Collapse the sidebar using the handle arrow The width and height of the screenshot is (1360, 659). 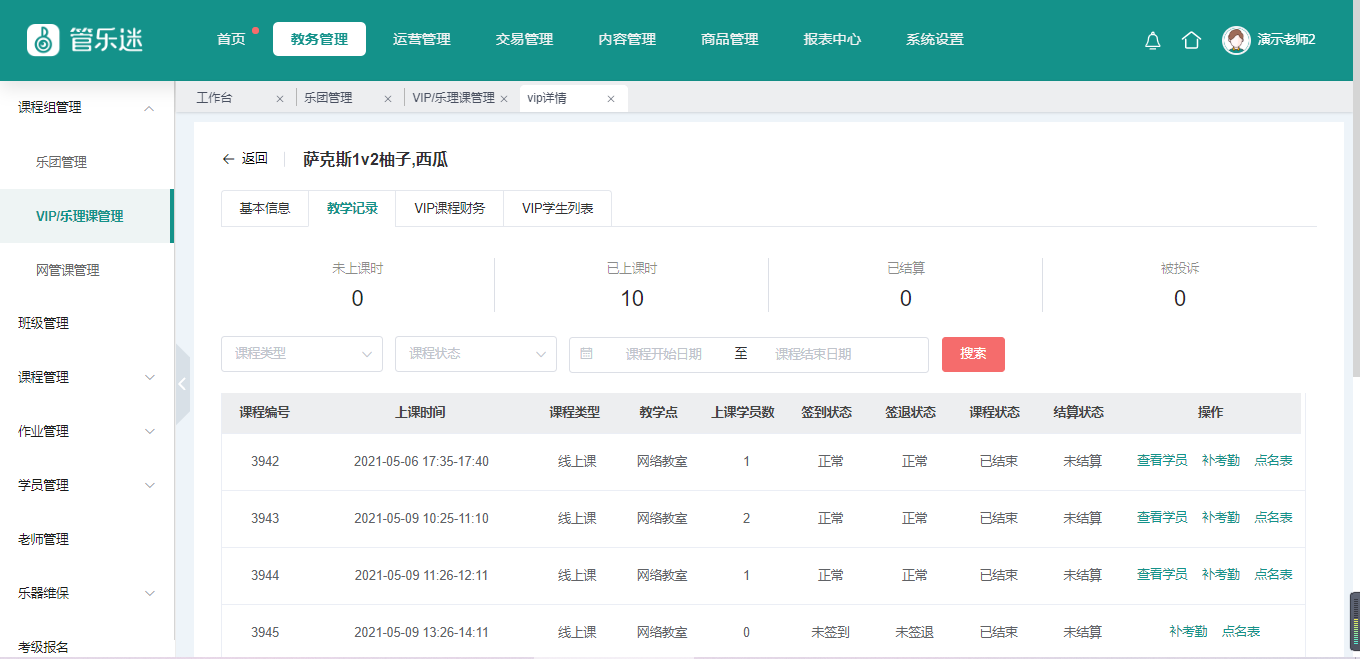click(x=182, y=384)
